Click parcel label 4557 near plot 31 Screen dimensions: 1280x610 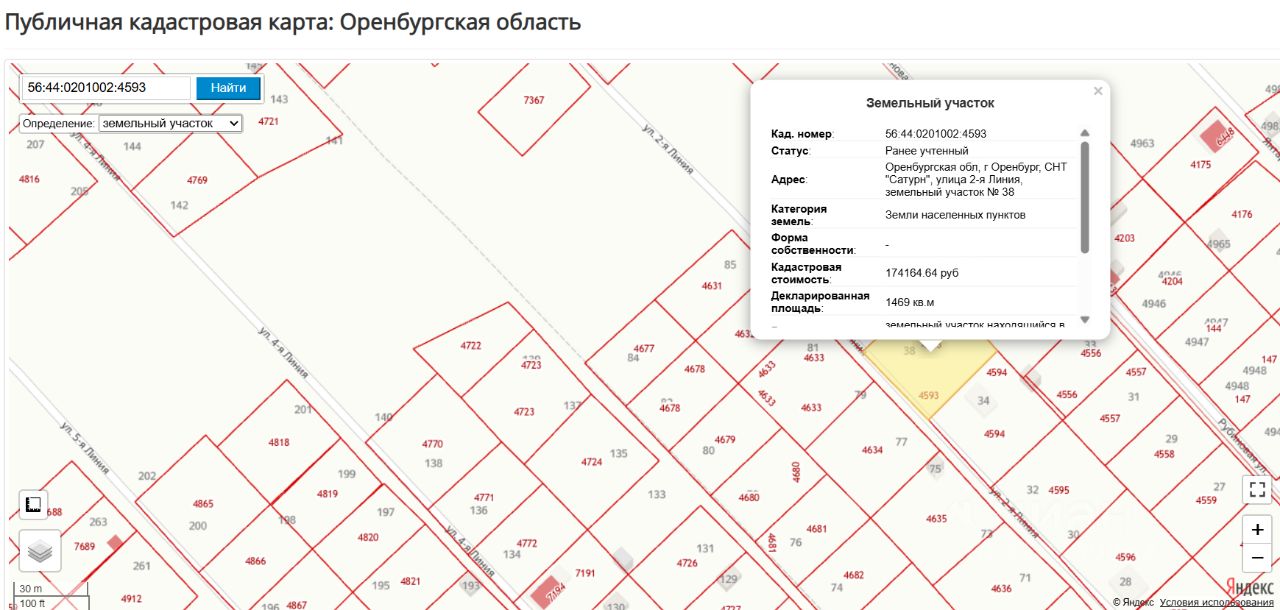(x=1136, y=372)
